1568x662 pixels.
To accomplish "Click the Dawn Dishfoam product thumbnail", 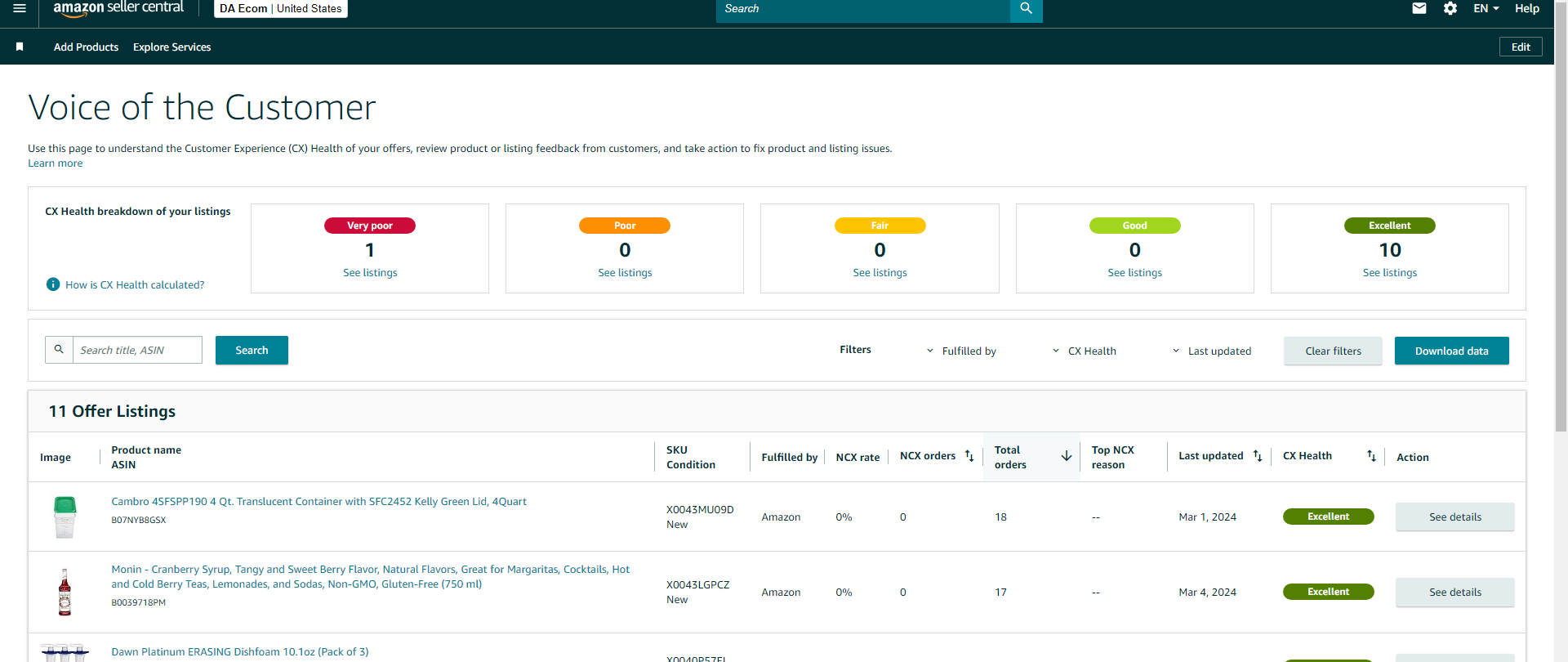I will coord(65,652).
